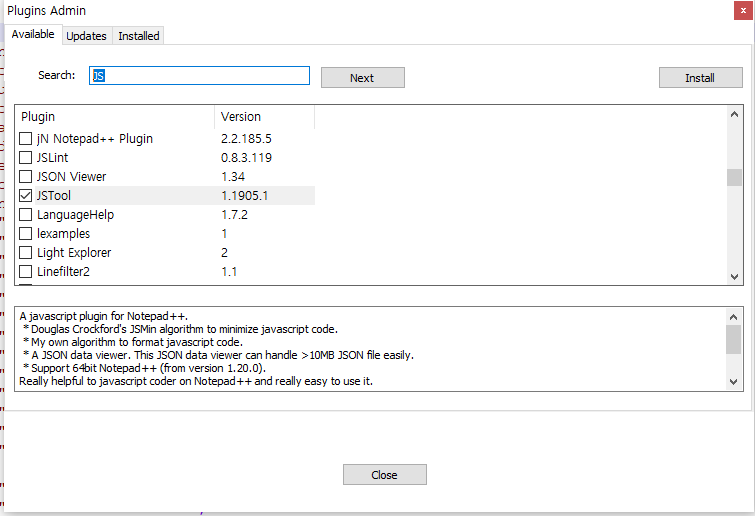Switch to the Available tab
Image resolution: width=755 pixels, height=516 pixels.
33,35
